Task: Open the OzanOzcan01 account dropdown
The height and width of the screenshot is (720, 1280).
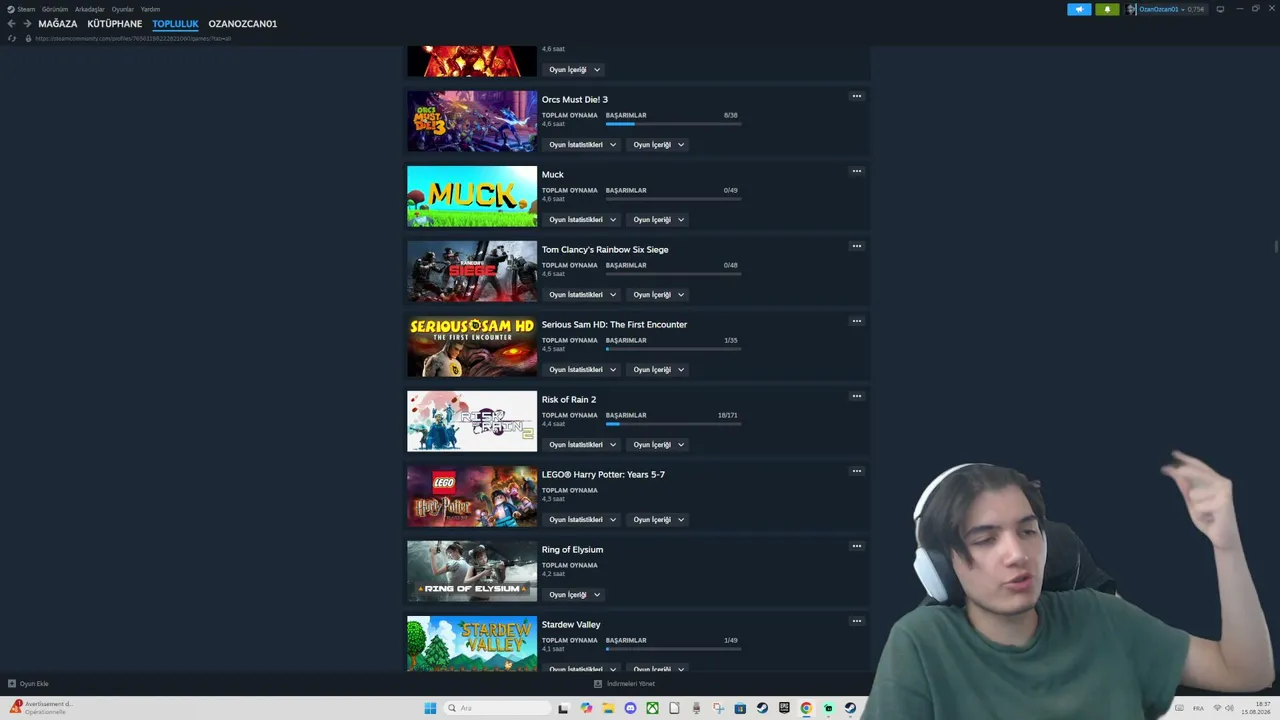Action: tap(1171, 9)
